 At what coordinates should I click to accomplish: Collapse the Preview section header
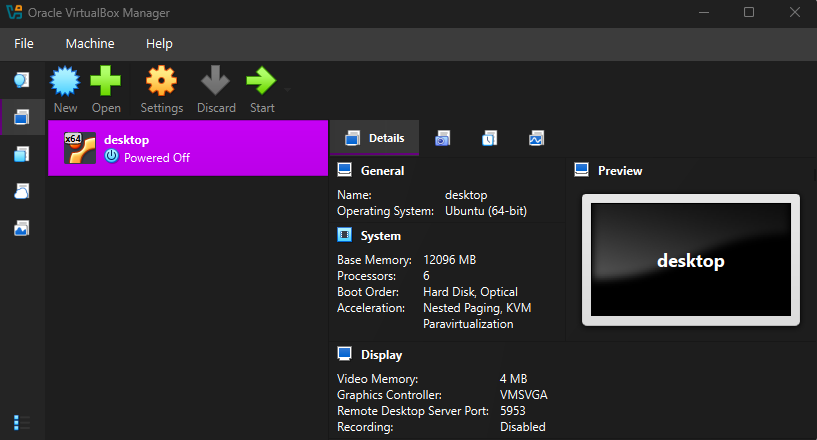620,170
